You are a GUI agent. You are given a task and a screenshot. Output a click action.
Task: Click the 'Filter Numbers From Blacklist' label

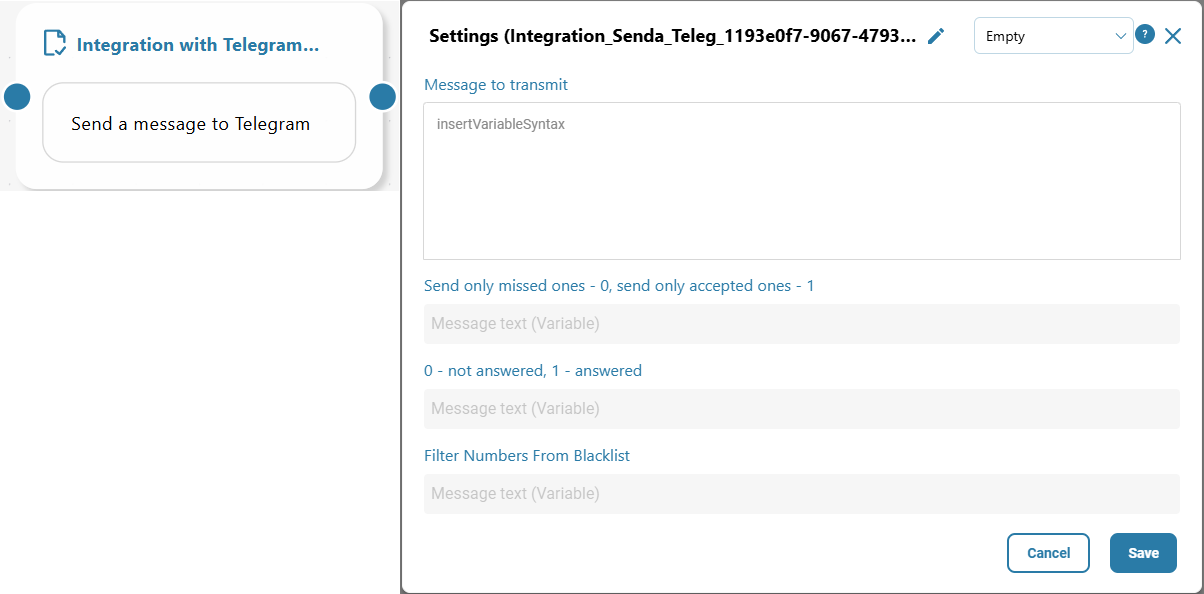pos(527,456)
